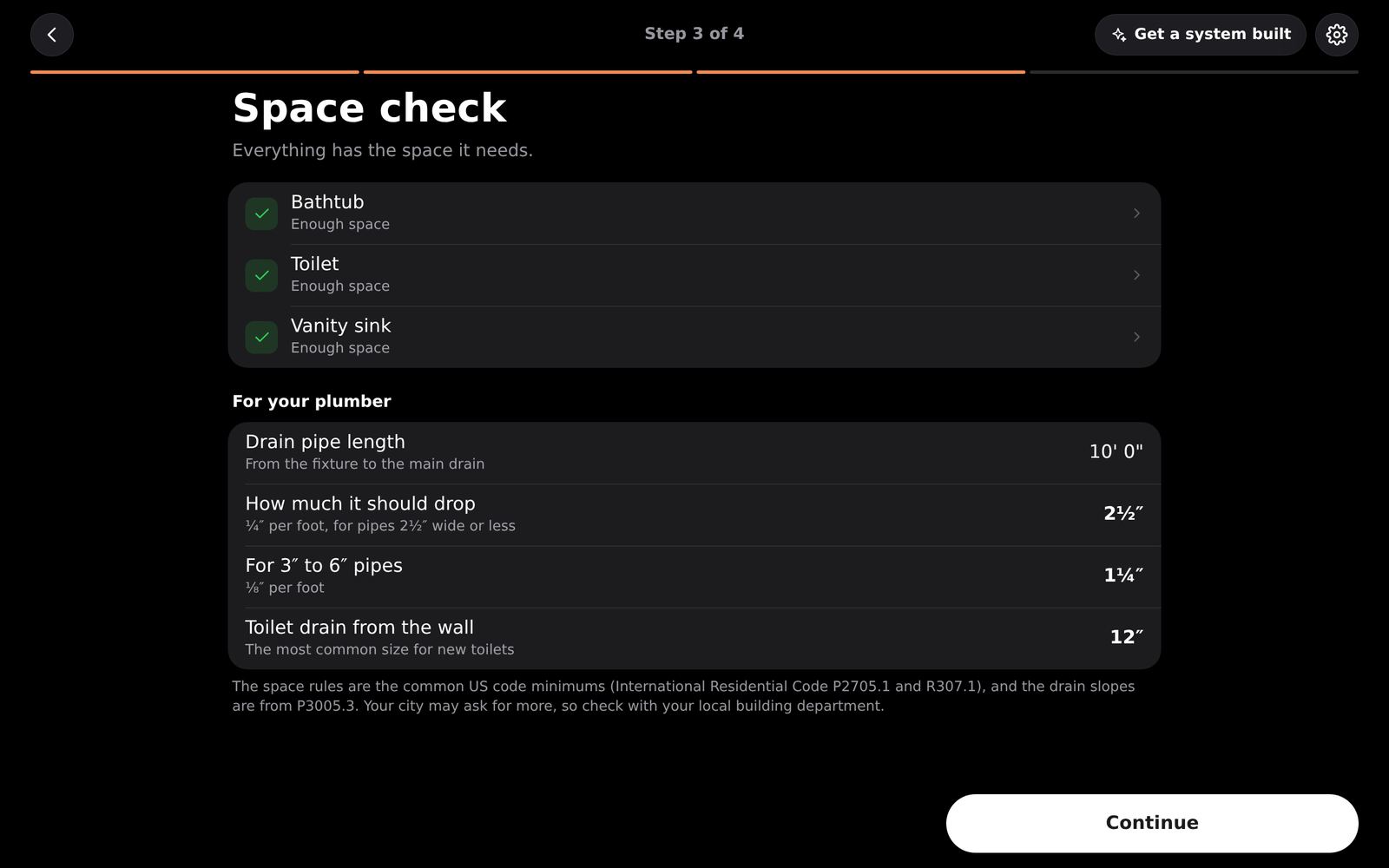The height and width of the screenshot is (868, 1389).
Task: Click the Vanity sink green checkmark icon
Action: coord(261,337)
